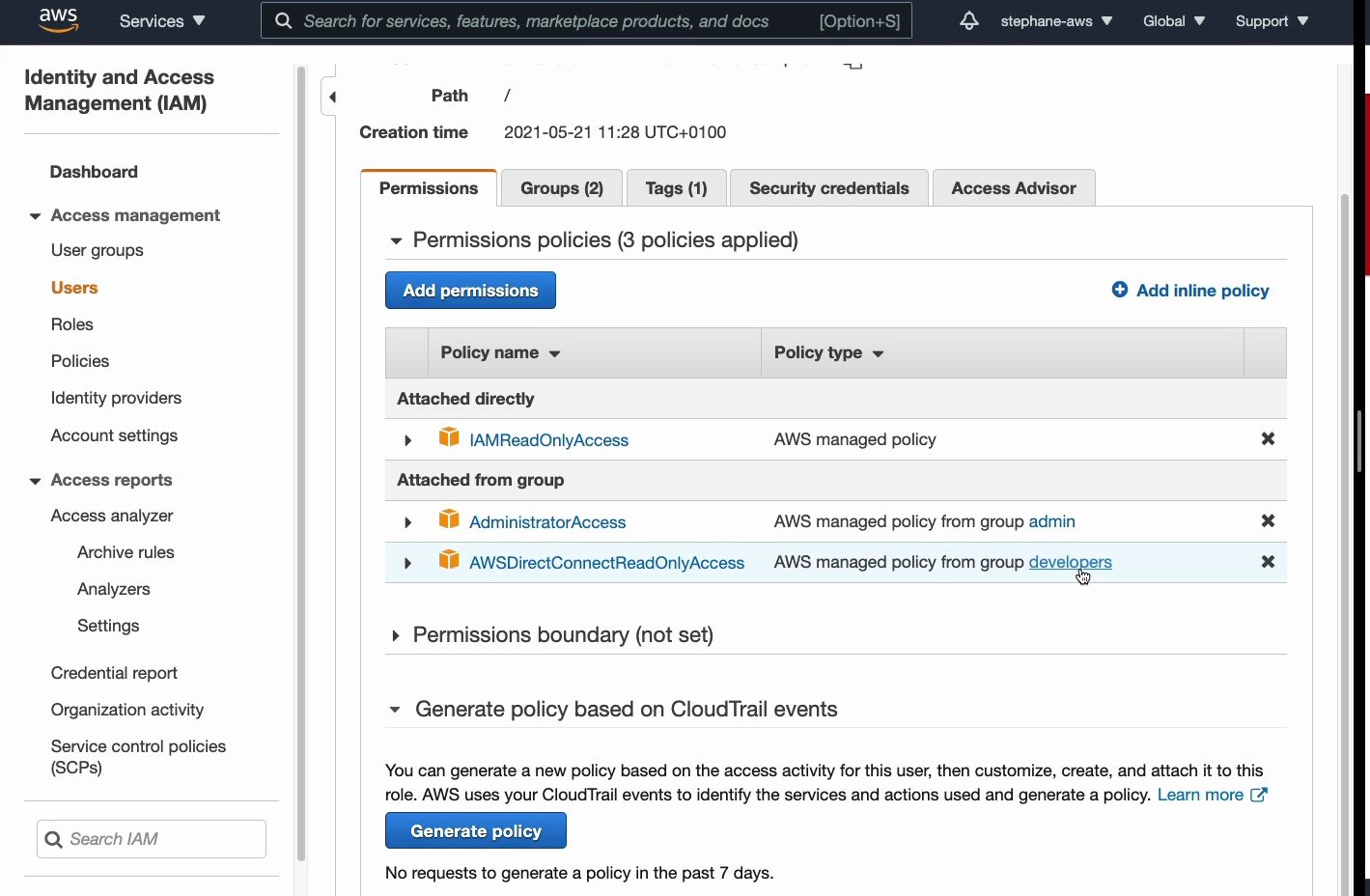Open Service control policies (SCPs)
Screen dimensions: 1370x896
coord(138,757)
